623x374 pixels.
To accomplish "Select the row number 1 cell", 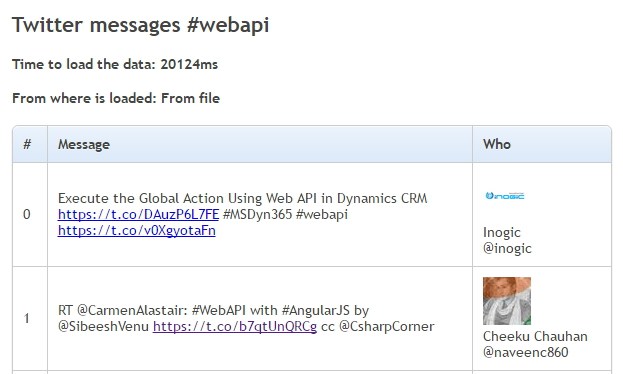I will [27, 318].
